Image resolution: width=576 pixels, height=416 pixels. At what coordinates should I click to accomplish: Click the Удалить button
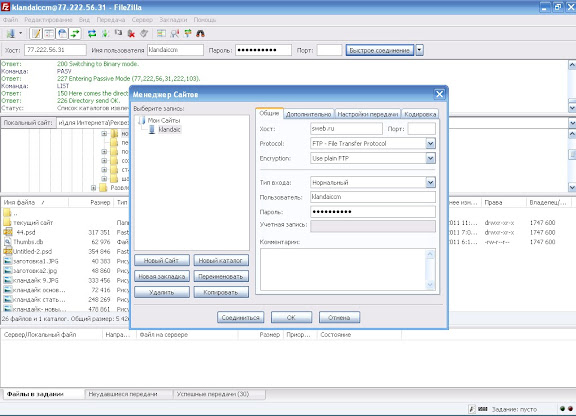pyautogui.click(x=162, y=292)
